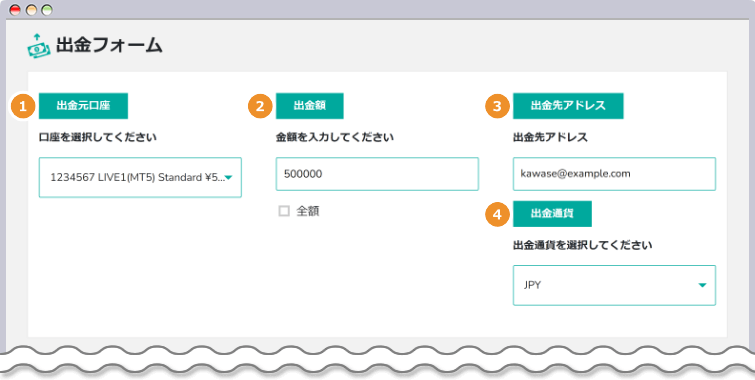Click the 出金通貨を選択してください text
Screen dimensions: 755x380
tap(583, 245)
